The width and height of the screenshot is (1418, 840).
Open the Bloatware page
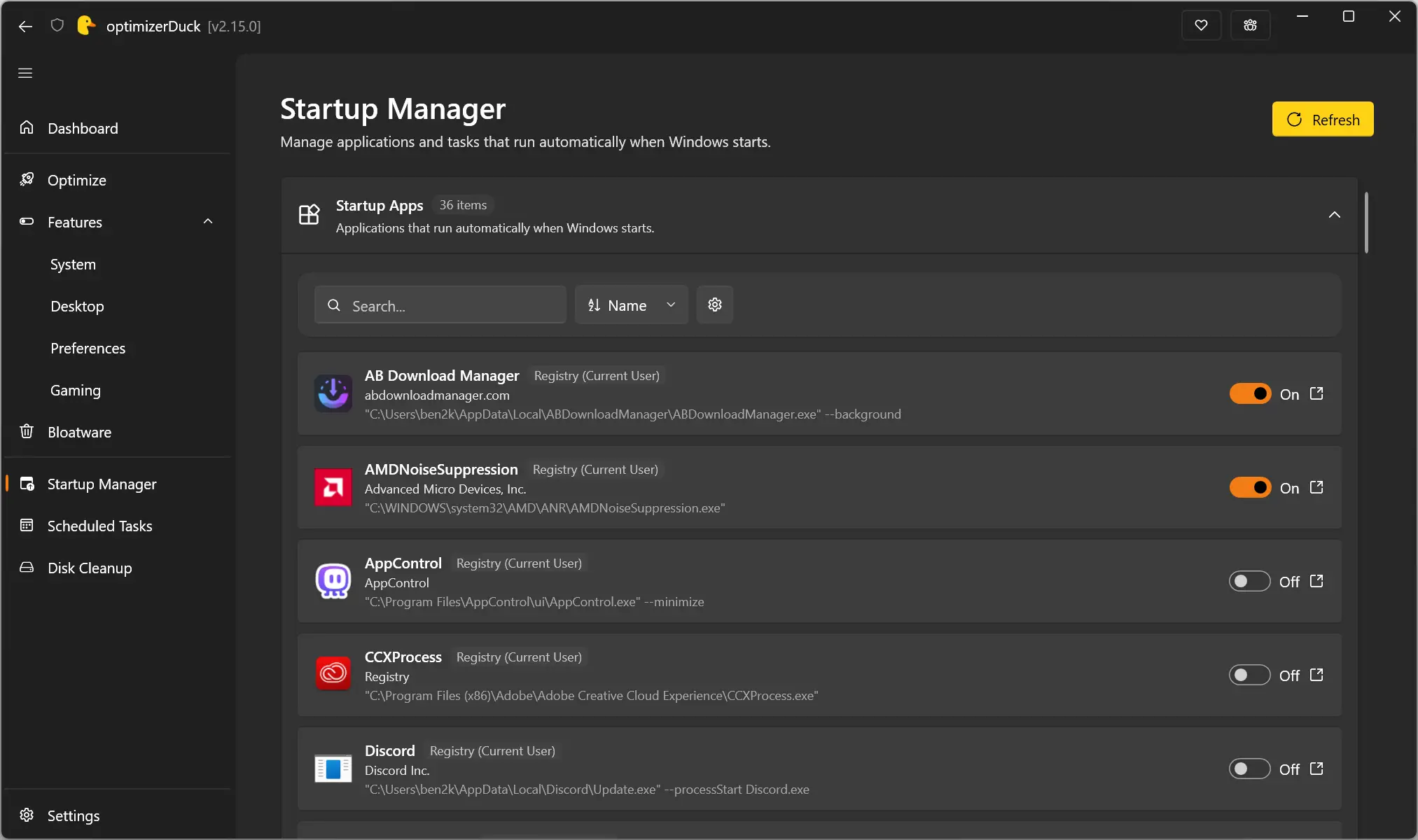pos(118,432)
